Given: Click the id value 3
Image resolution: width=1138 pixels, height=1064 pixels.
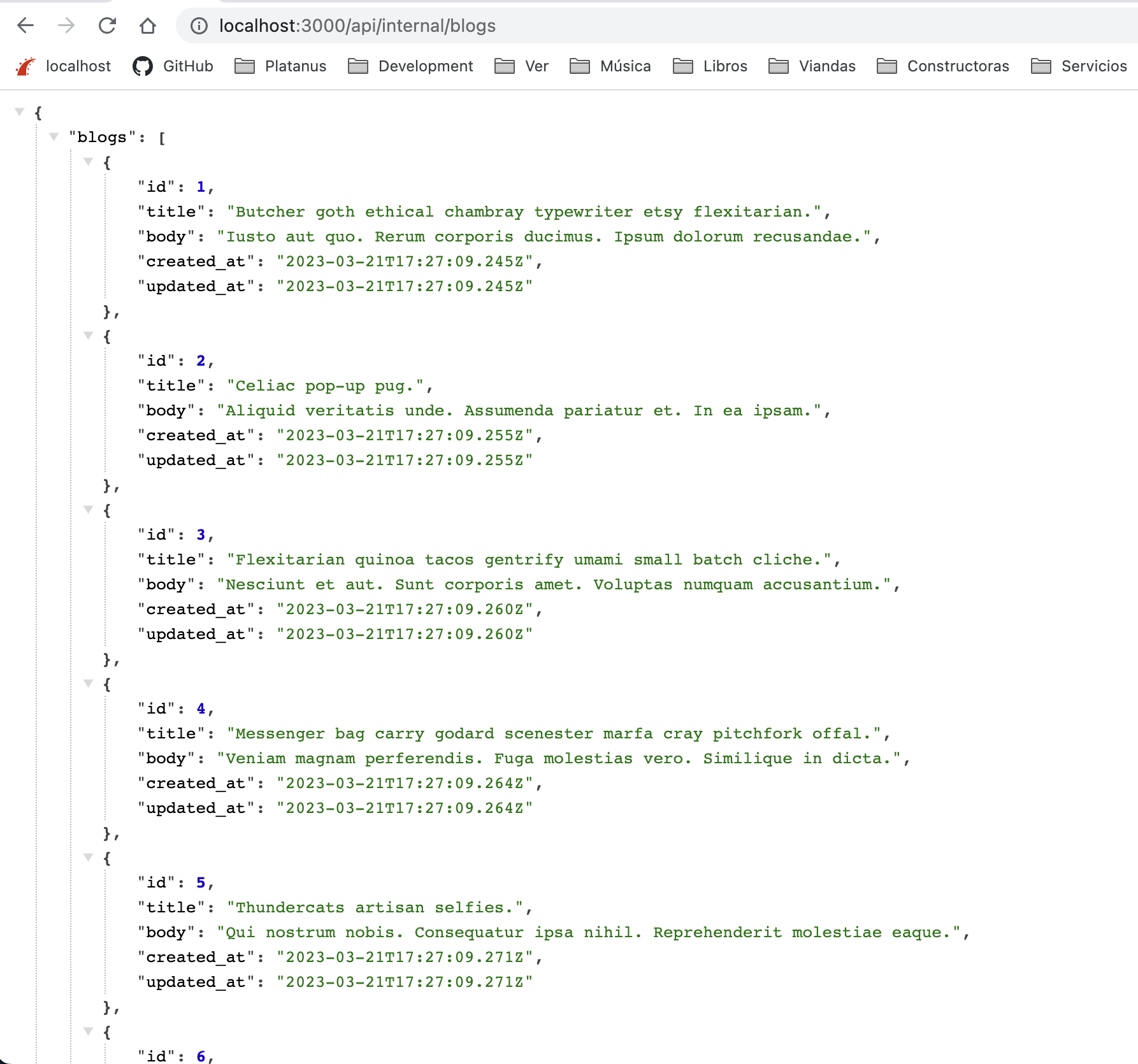Looking at the screenshot, I should click(201, 535).
